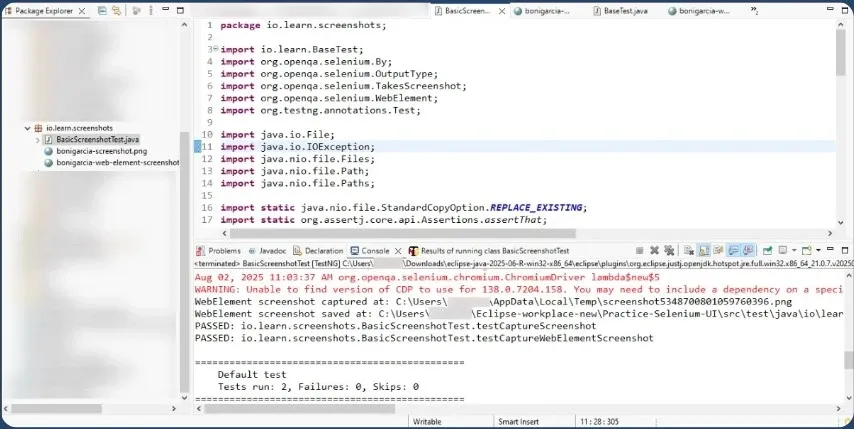The image size is (854, 429).
Task: Show hidden editor tabs list
Action: [x=754, y=10]
